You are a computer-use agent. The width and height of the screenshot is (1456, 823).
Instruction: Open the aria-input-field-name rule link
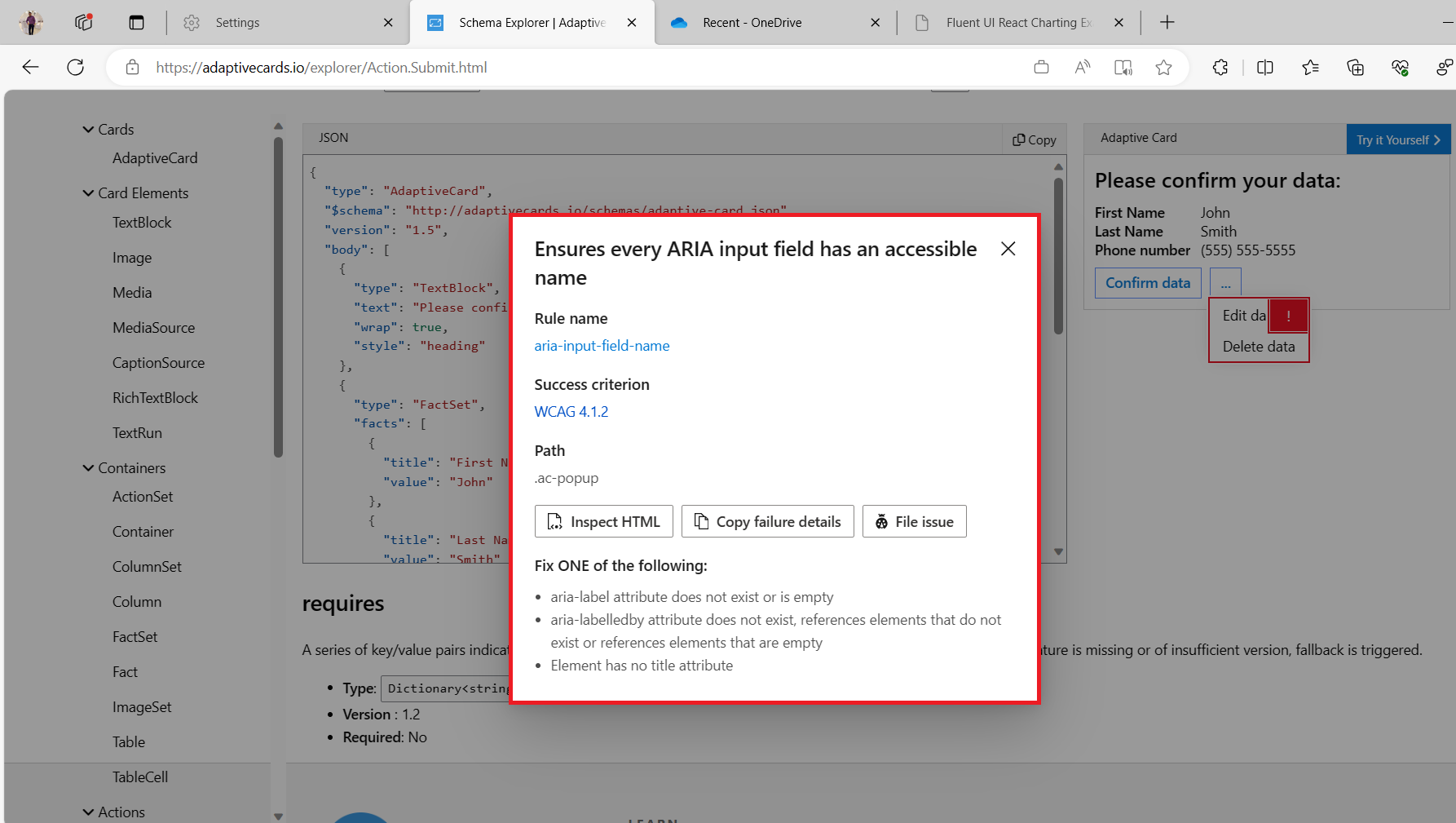tap(602, 345)
